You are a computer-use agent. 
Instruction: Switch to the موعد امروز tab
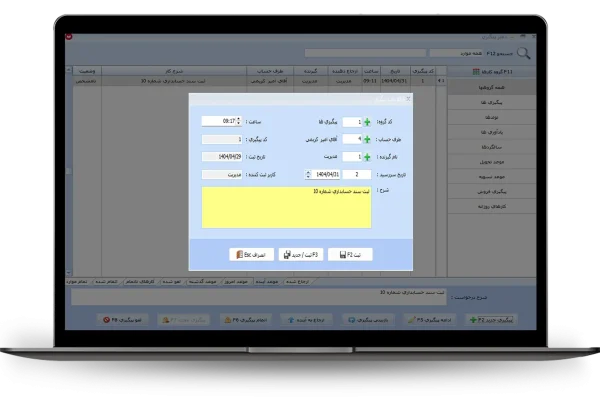pyautogui.click(x=236, y=282)
